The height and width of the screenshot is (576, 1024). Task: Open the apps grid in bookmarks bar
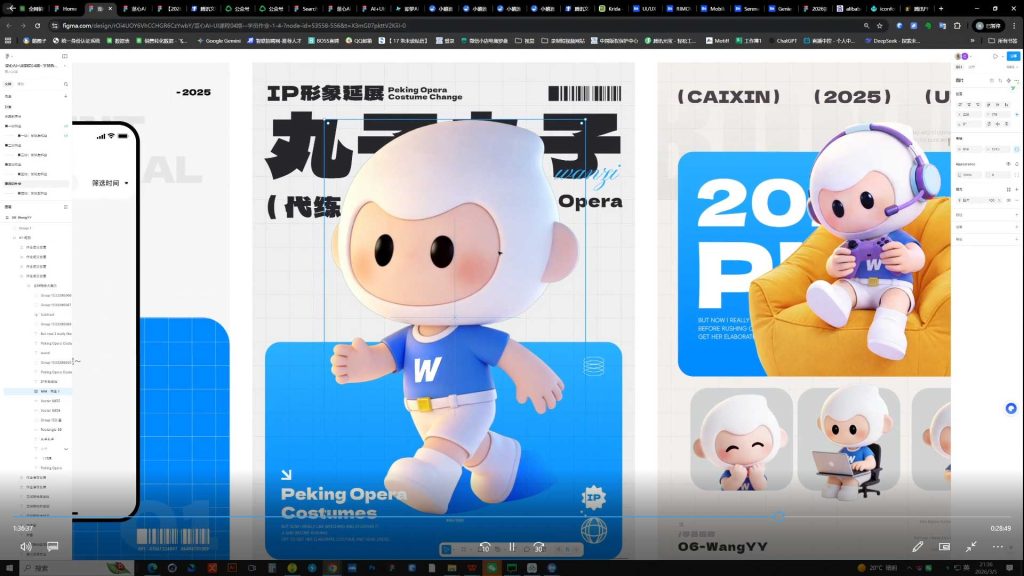[x=8, y=40]
